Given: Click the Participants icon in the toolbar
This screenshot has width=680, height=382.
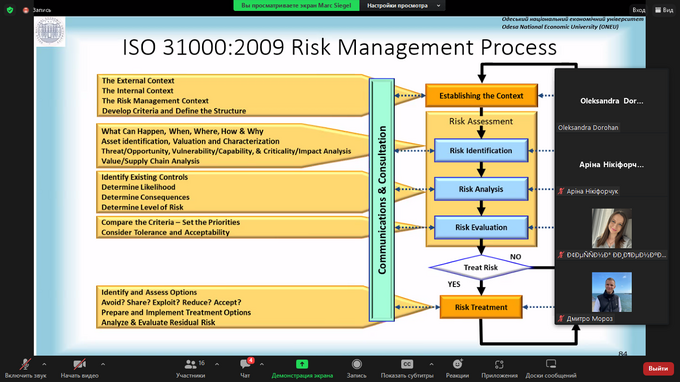Looking at the screenshot, I should (x=190, y=365).
